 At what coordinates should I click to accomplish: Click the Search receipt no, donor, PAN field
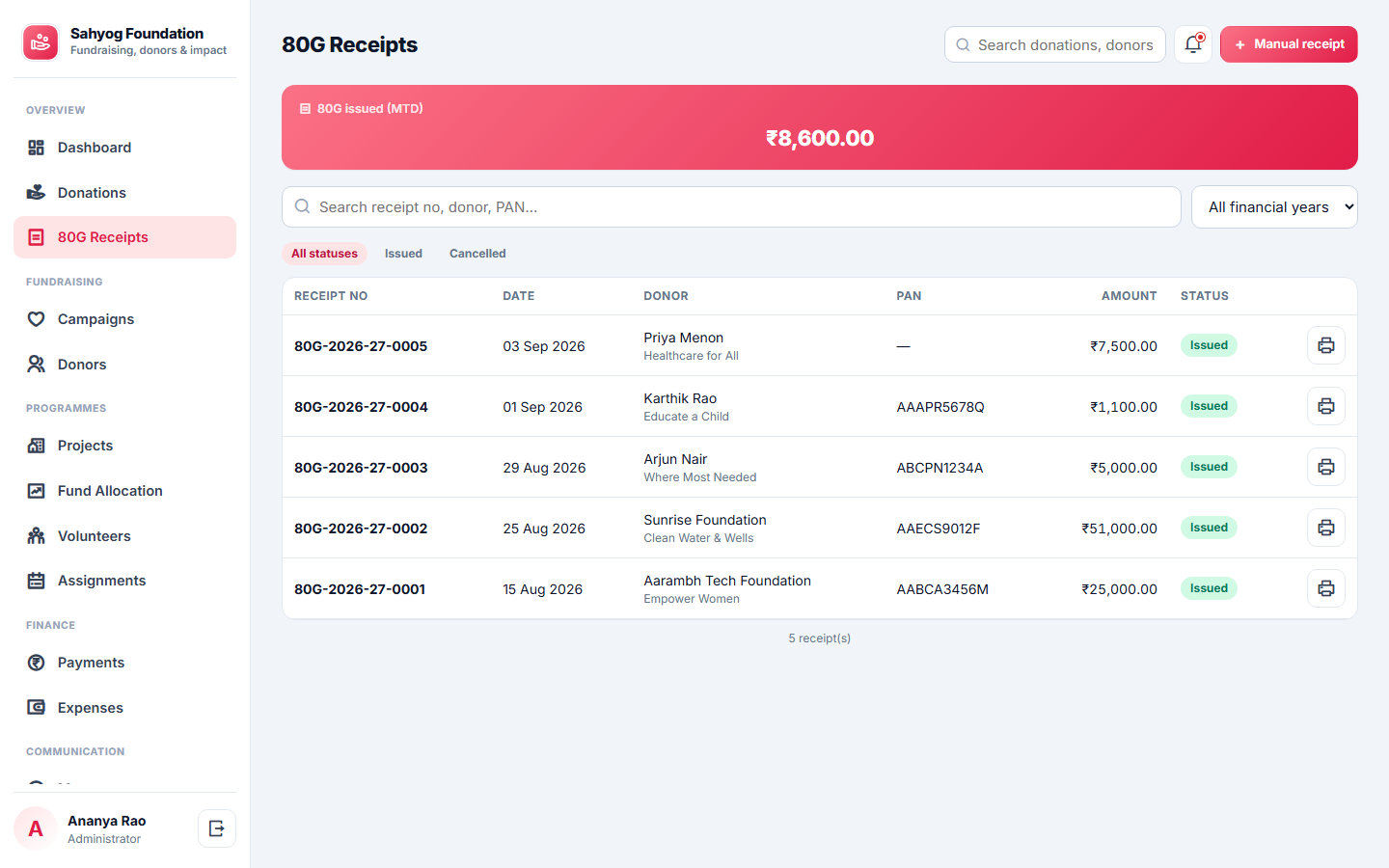pyautogui.click(x=731, y=207)
